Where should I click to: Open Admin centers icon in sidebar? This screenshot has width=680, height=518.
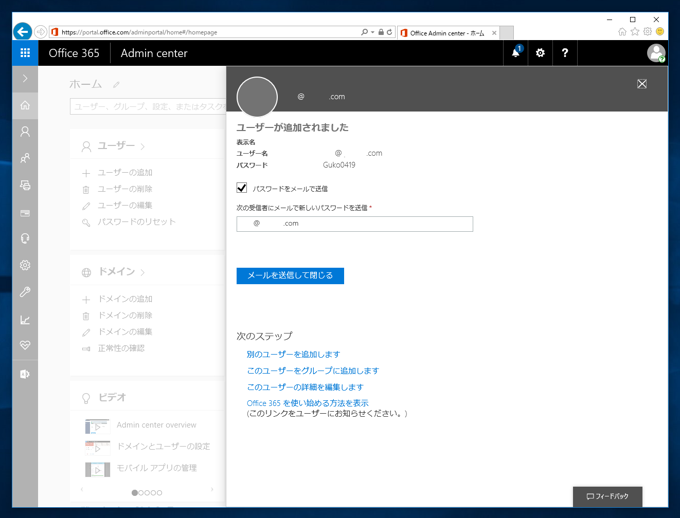point(25,374)
